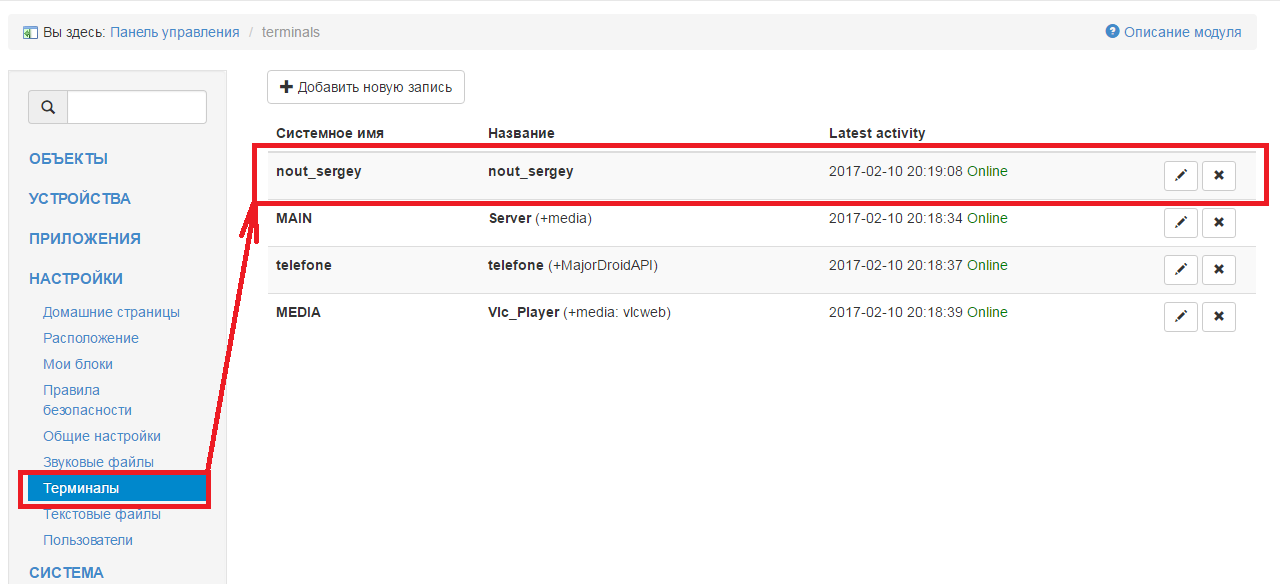
Task: Open Расположение settings item
Action: pyautogui.click(x=91, y=338)
